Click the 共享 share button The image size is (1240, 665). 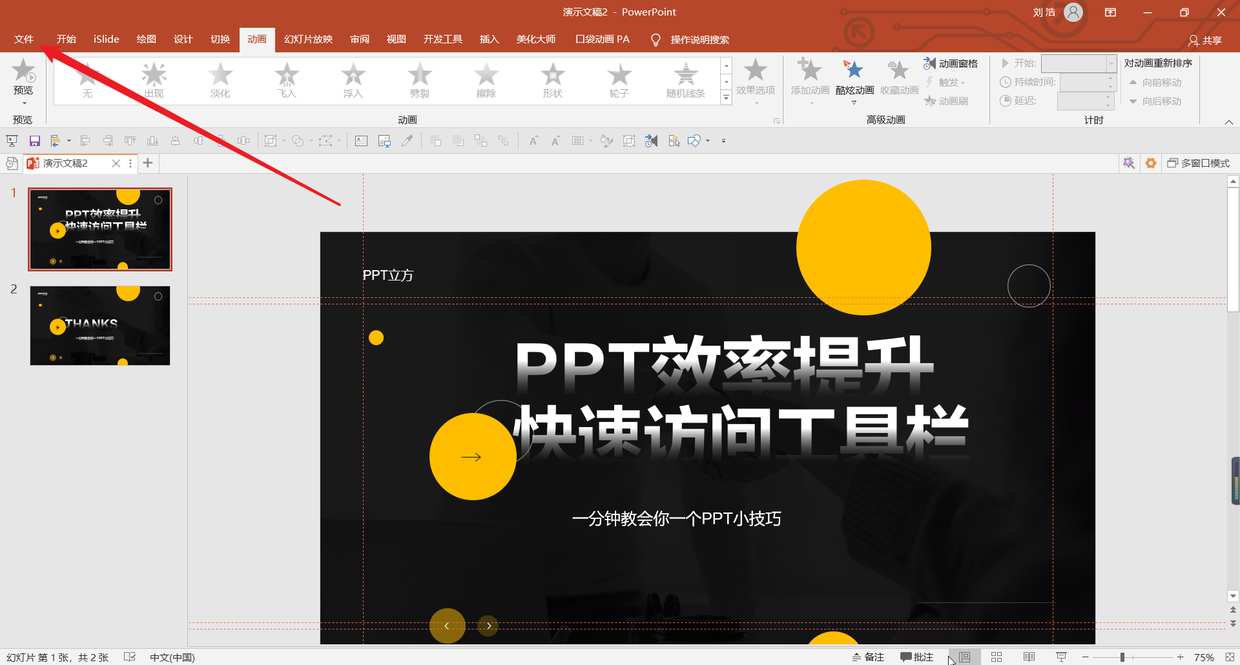coord(1205,40)
